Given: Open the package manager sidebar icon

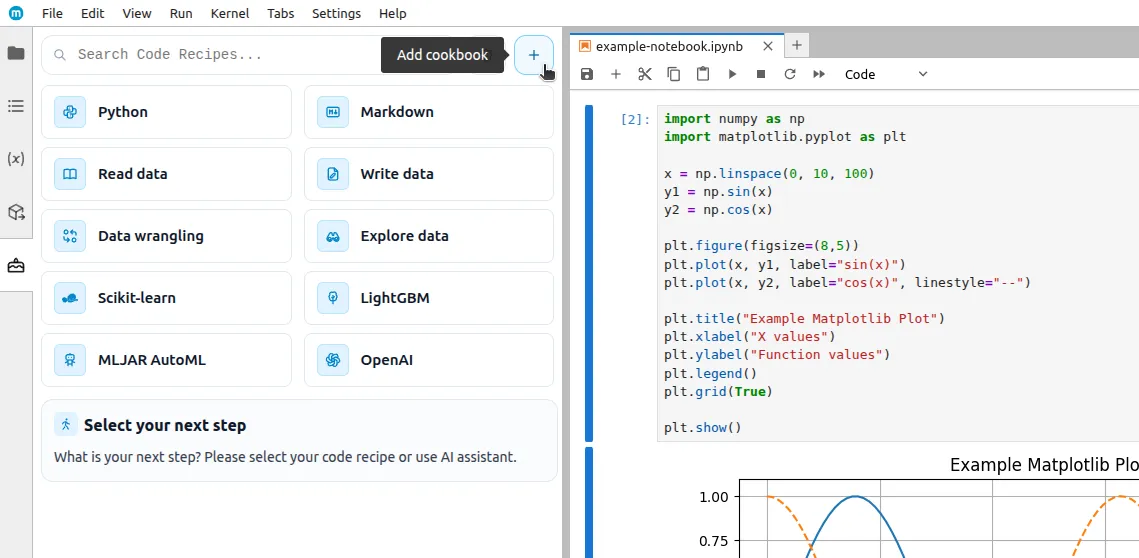Looking at the screenshot, I should (x=16, y=212).
